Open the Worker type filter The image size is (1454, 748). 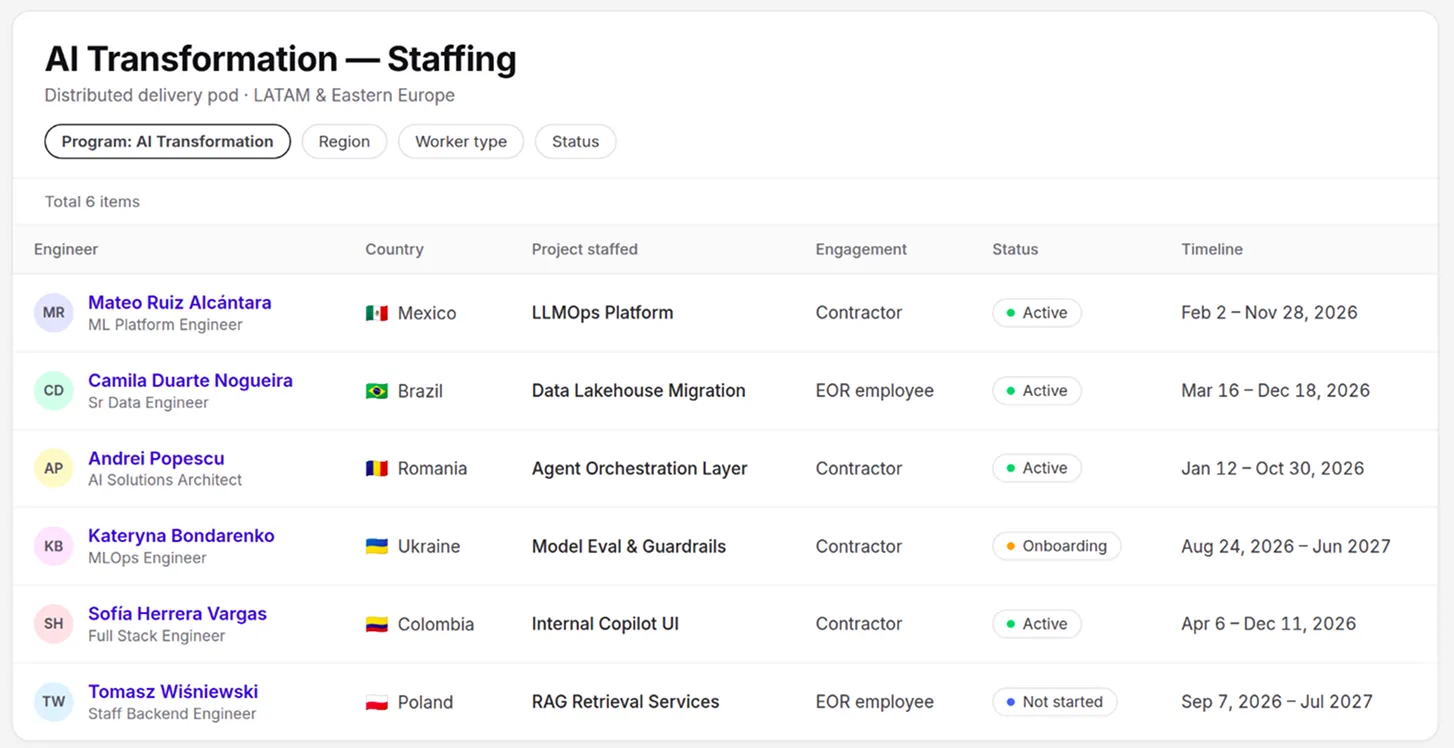tap(461, 141)
